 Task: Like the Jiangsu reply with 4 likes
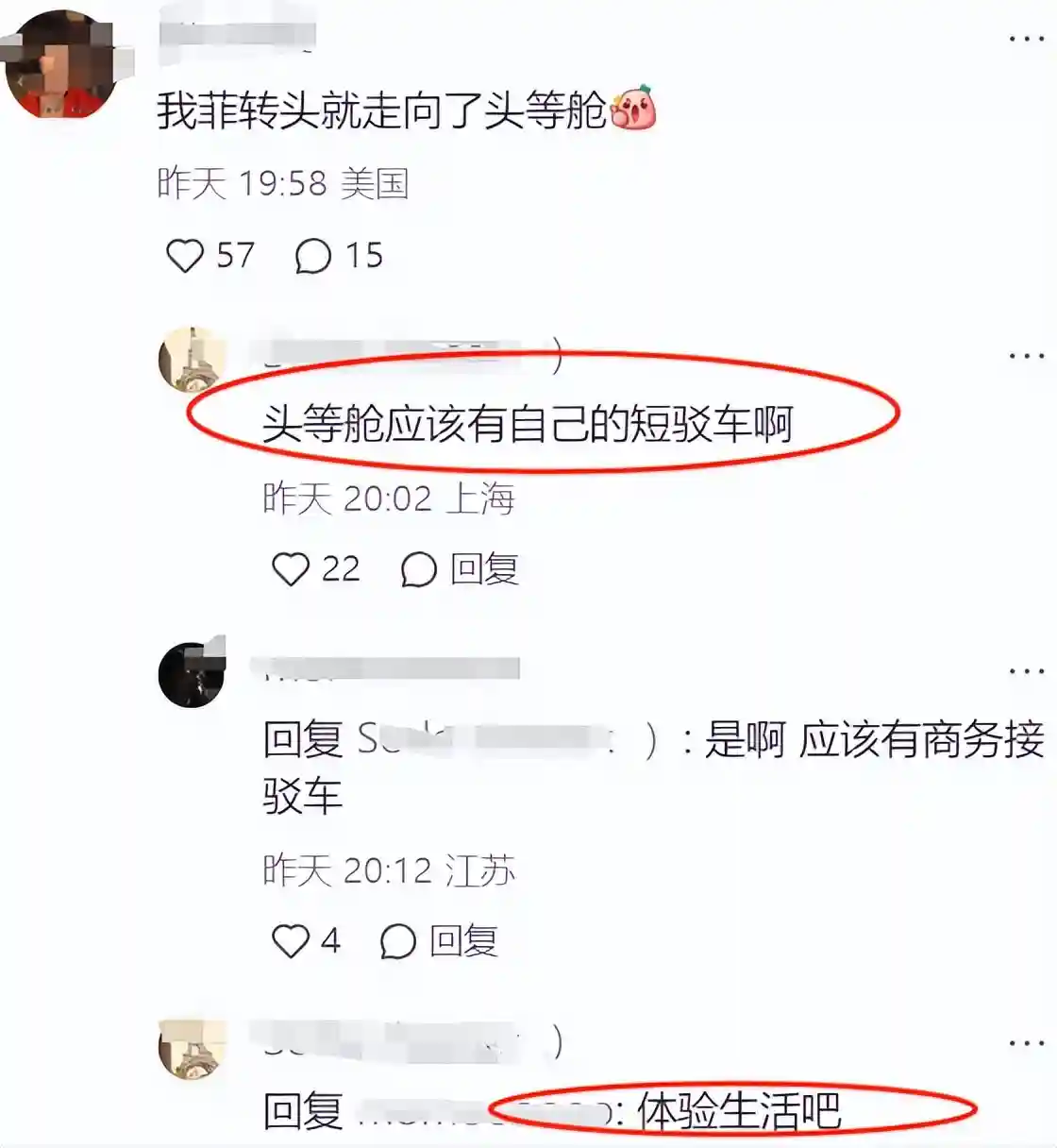[x=291, y=941]
